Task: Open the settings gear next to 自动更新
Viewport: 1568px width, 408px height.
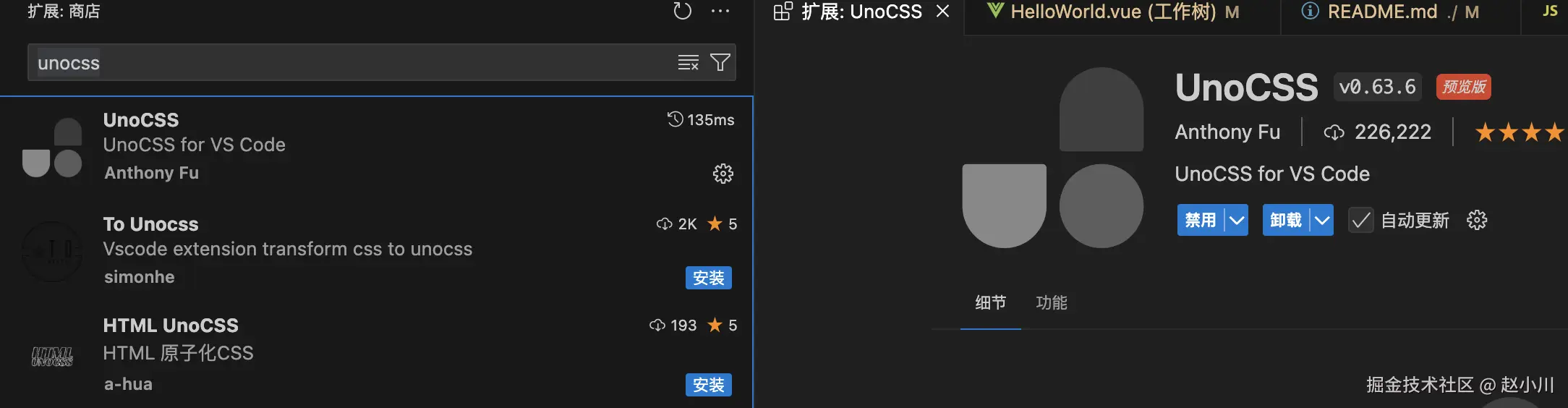Action: pos(1476,220)
